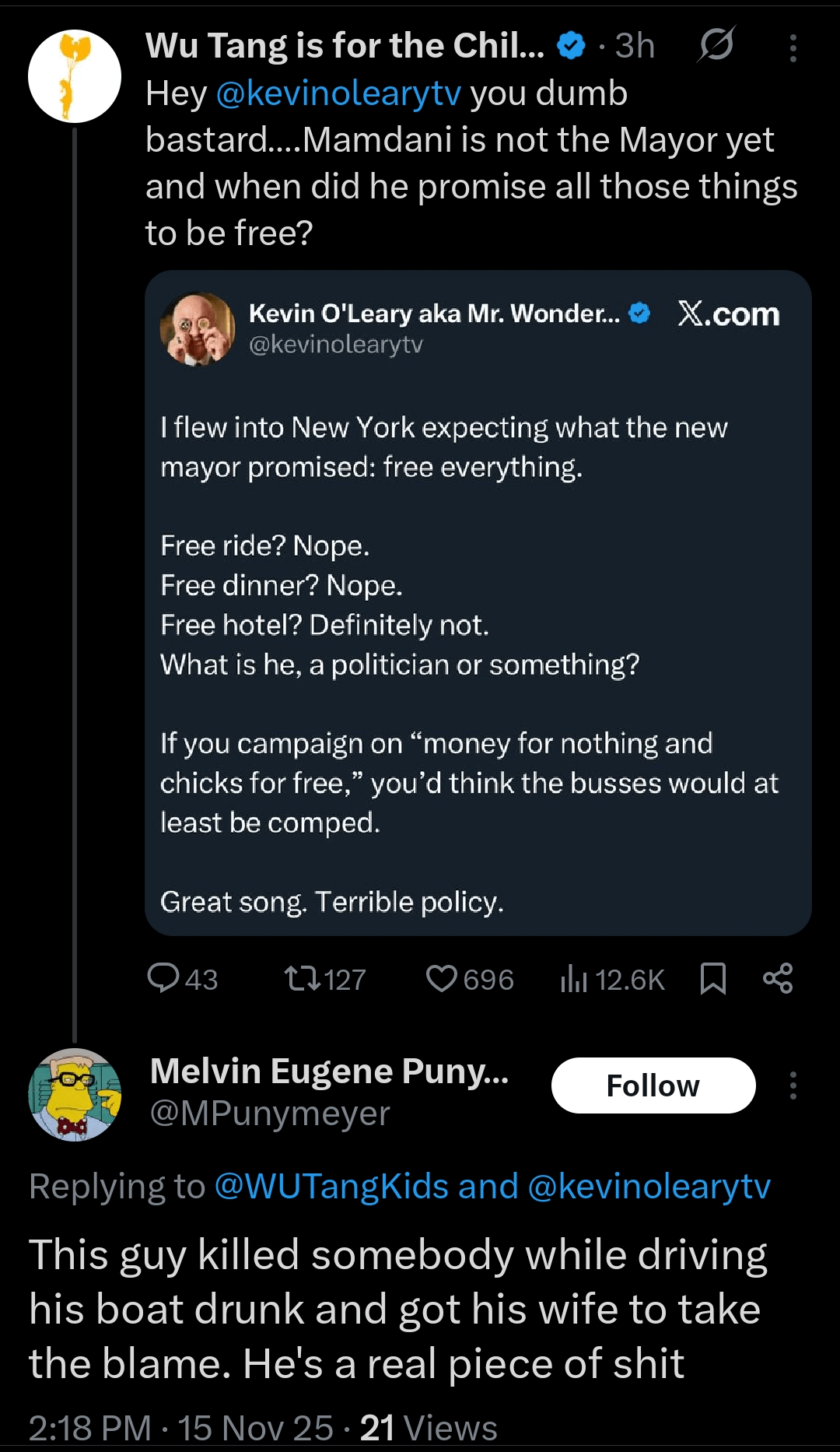Viewport: 840px width, 1452px height.
Task: Like the post with 696 hearts
Action: (442, 978)
